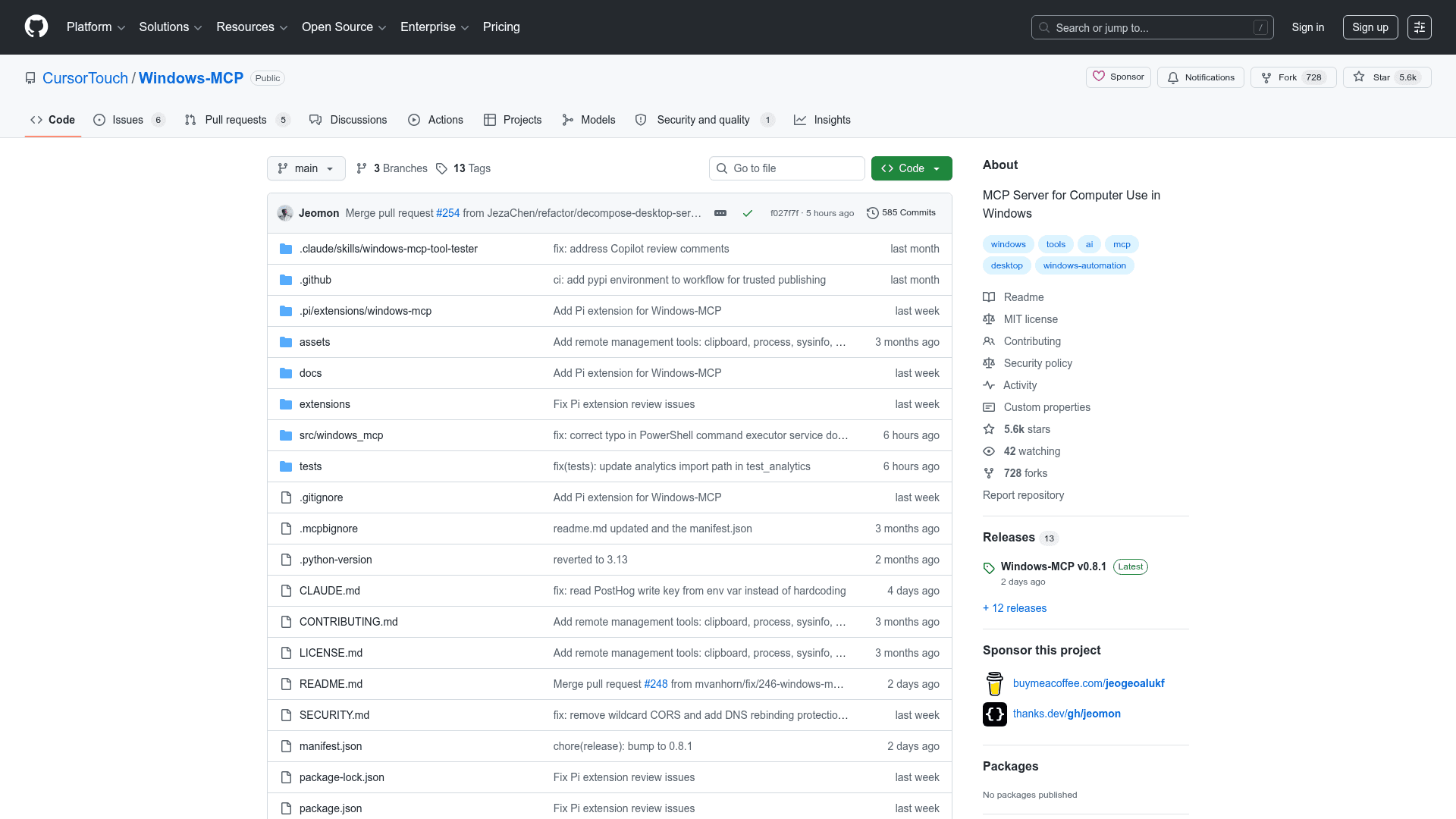1456x819 pixels.
Task: View the 42 watching link
Action: pos(1022,451)
